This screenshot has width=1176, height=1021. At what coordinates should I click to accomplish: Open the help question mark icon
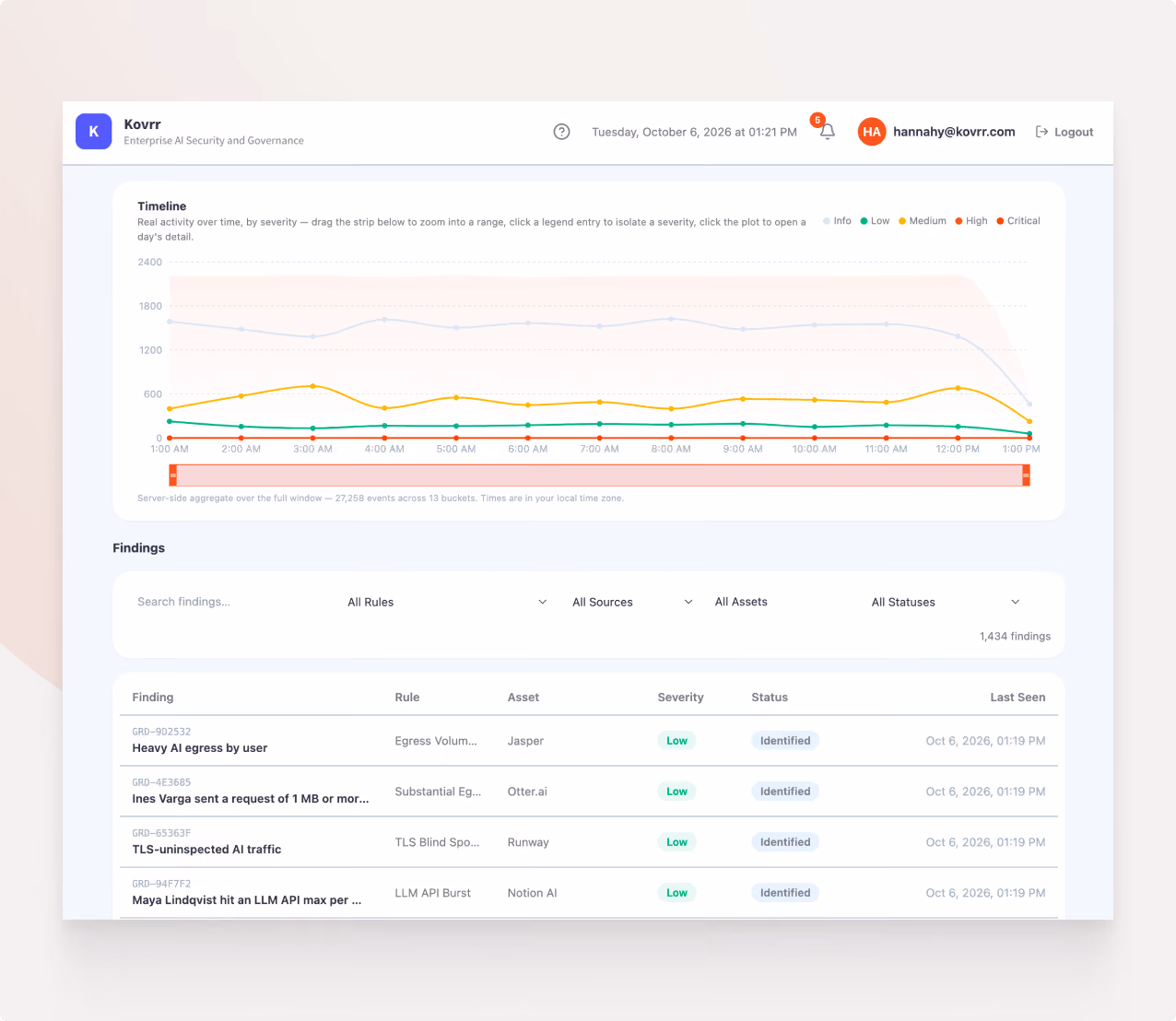point(561,132)
